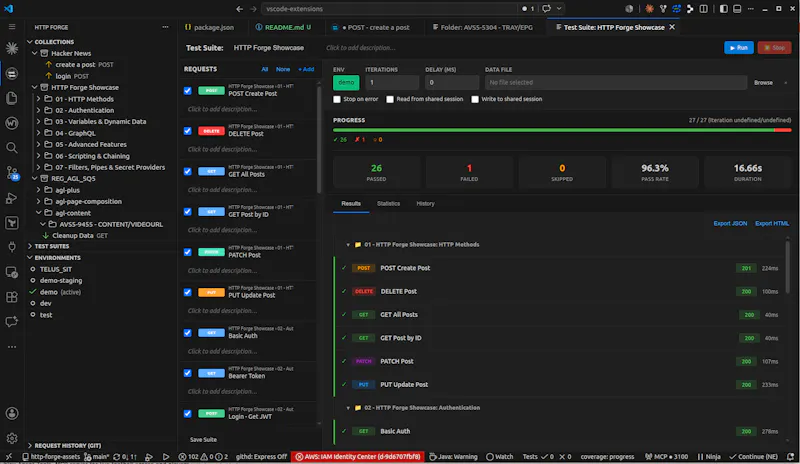This screenshot has width=800, height=464.
Task: Collapse the Hacker News collection
Action: click(35, 53)
